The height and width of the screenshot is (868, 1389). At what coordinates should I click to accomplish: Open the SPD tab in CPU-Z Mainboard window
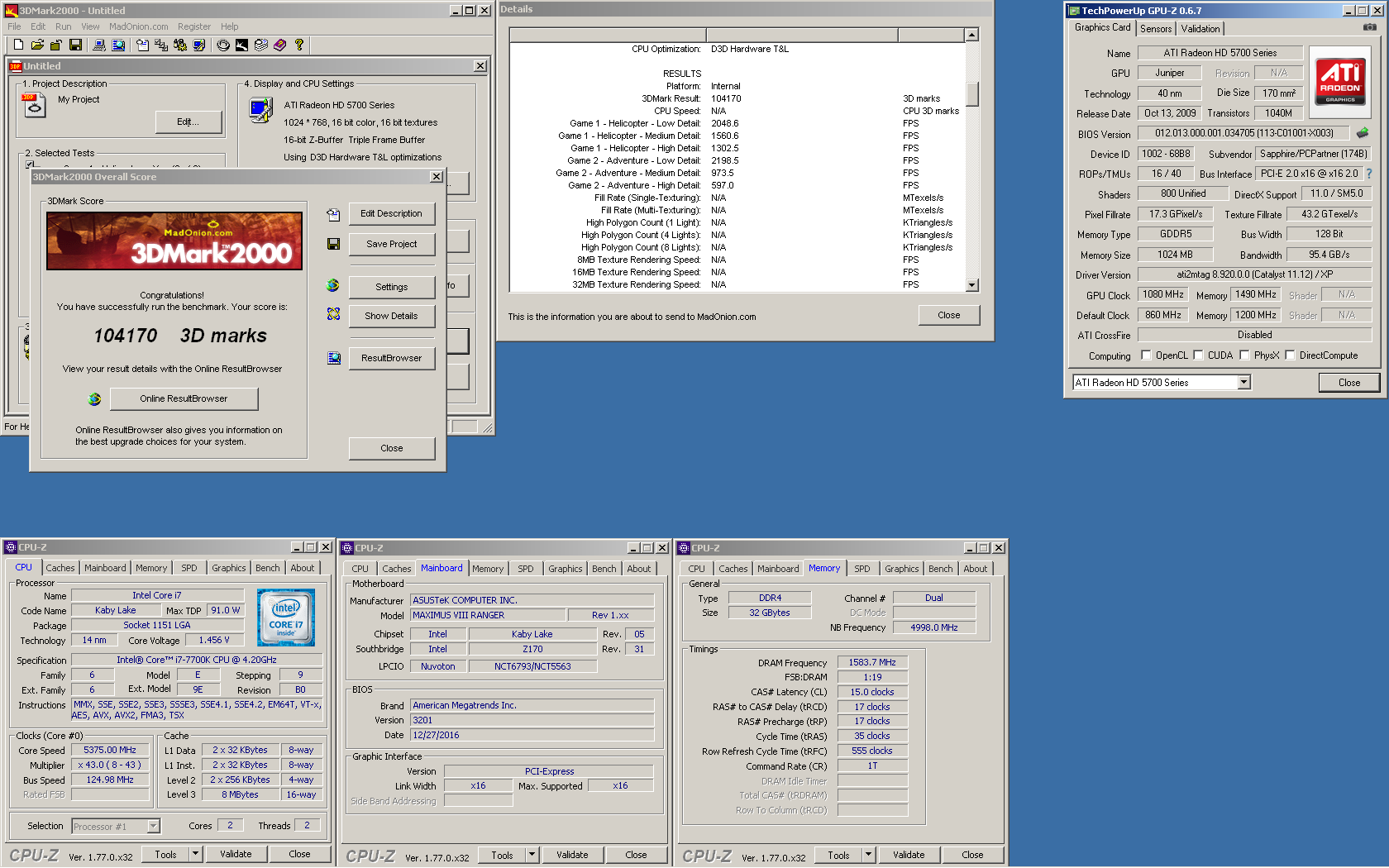(526, 569)
